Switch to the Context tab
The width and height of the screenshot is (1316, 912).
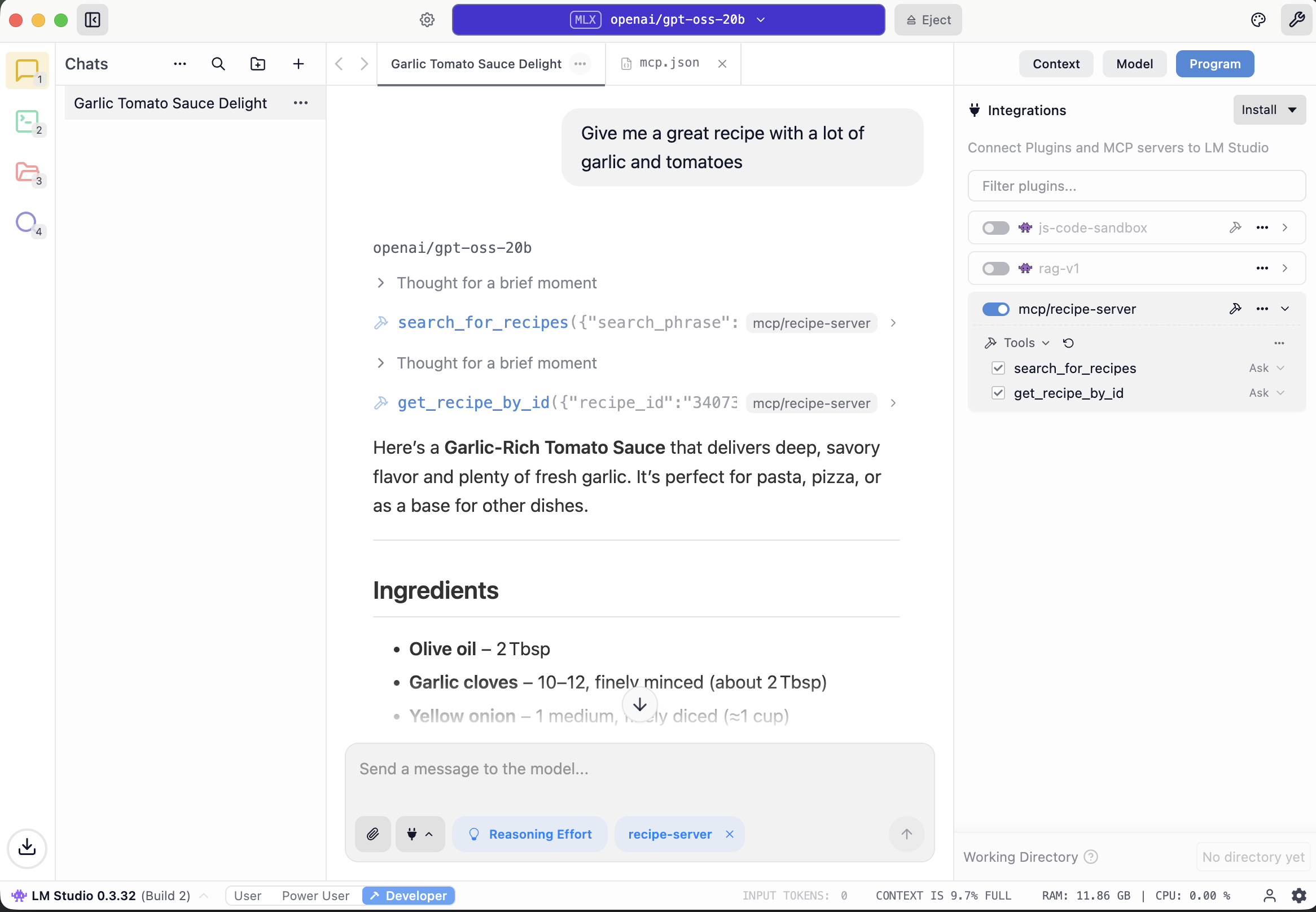pos(1055,63)
